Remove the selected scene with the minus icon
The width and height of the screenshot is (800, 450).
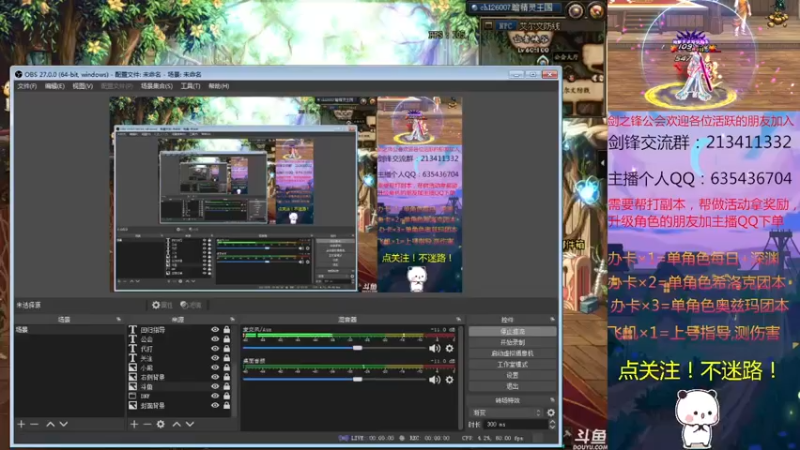pyautogui.click(x=34, y=424)
